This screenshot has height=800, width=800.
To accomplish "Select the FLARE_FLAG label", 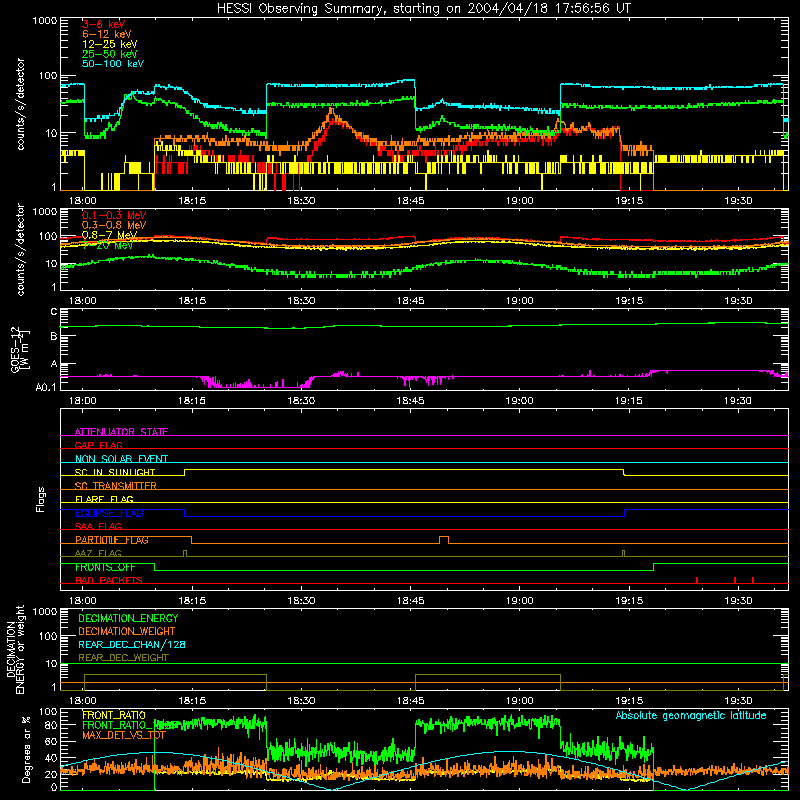I will click(104, 499).
